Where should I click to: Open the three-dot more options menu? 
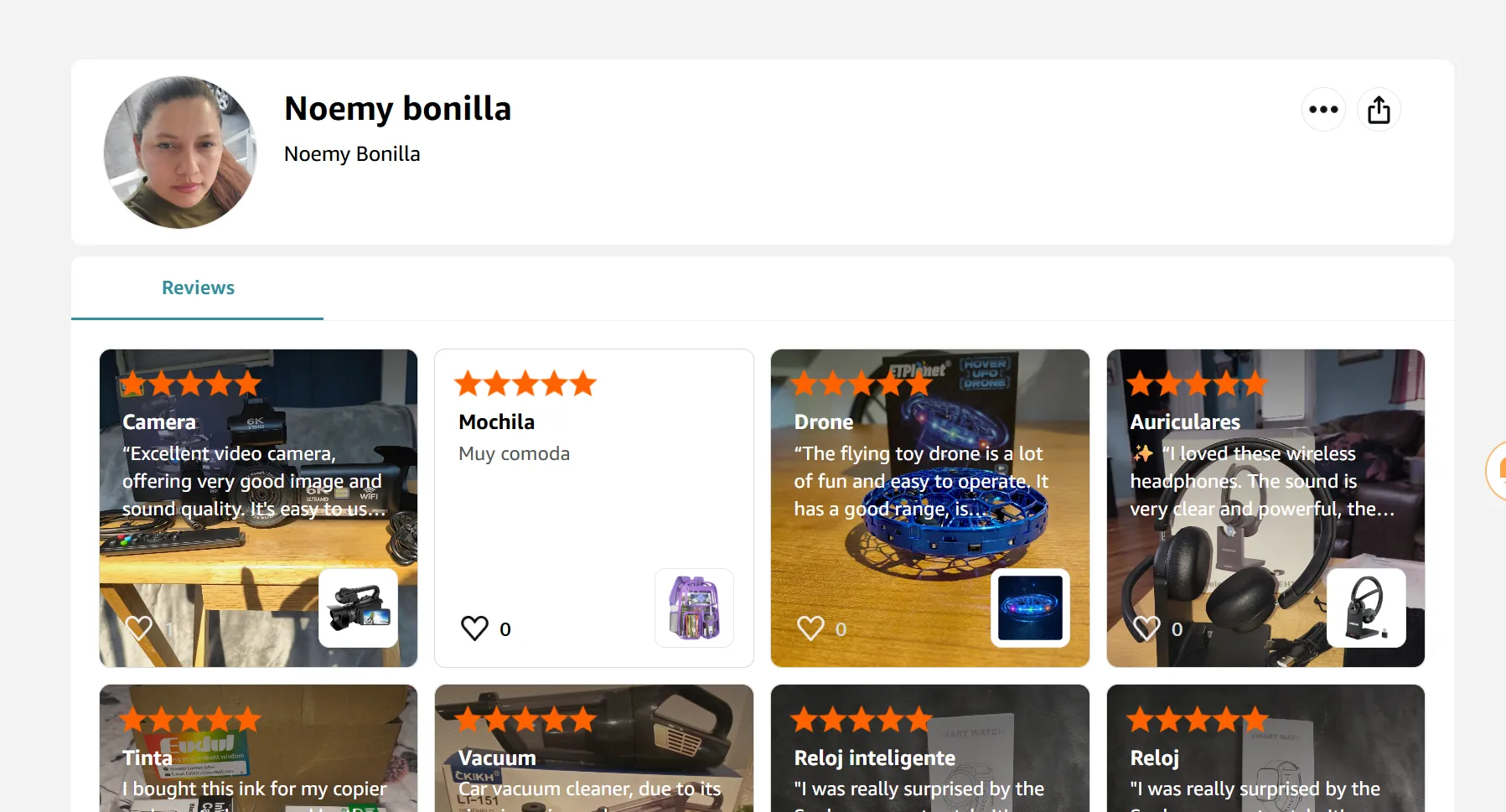(x=1323, y=110)
